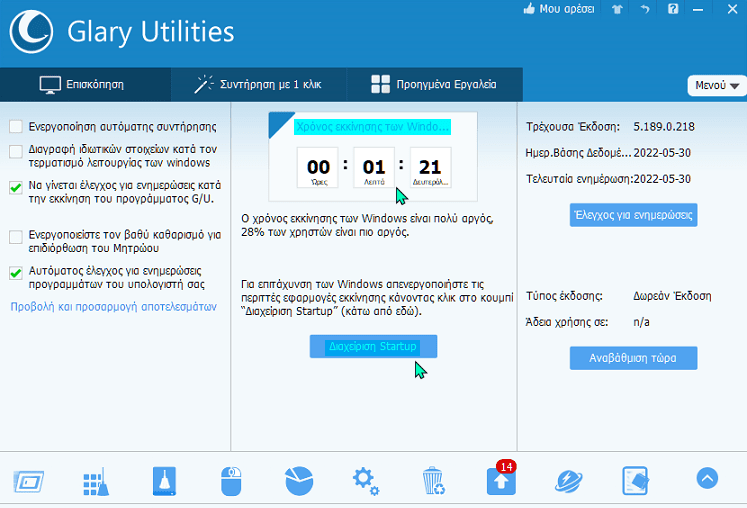Screen dimensions: 747x508
Task: Minimize the Glary Utilities window
Action: (x=698, y=10)
